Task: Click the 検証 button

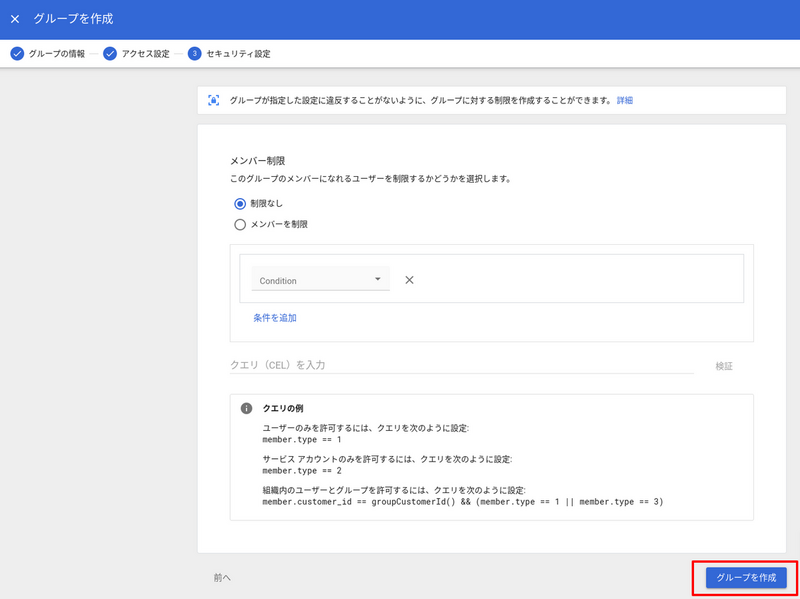Action: click(724, 366)
